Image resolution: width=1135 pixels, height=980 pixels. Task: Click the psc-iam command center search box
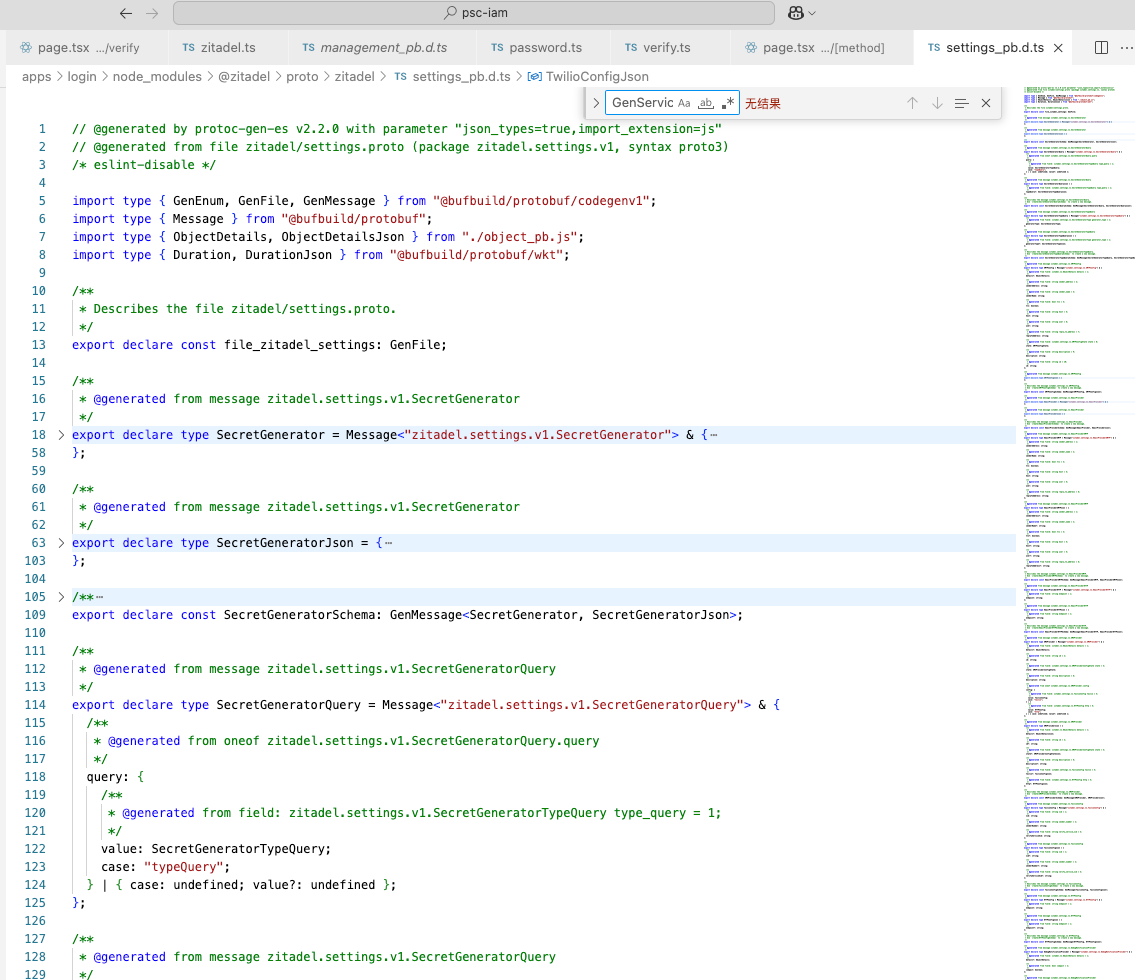473,13
